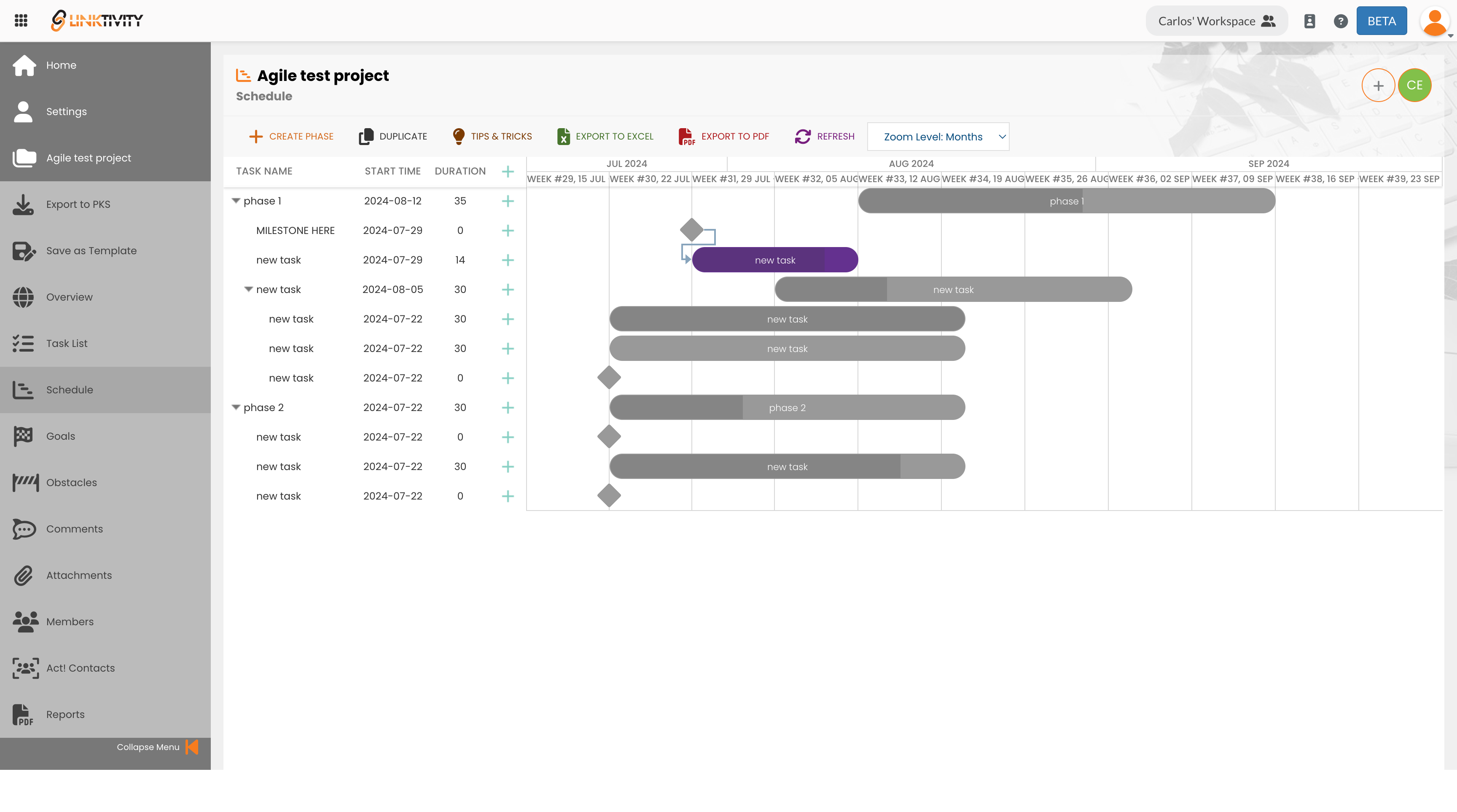
Task: Go to Home in sidebar
Action: pos(105,65)
